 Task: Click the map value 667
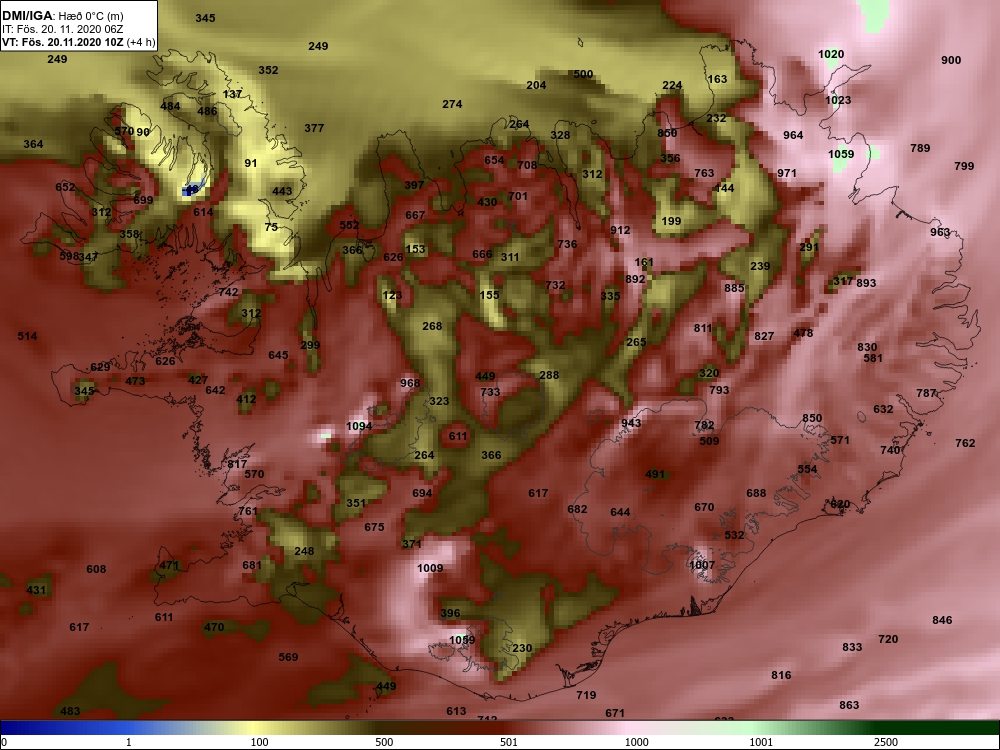[415, 216]
